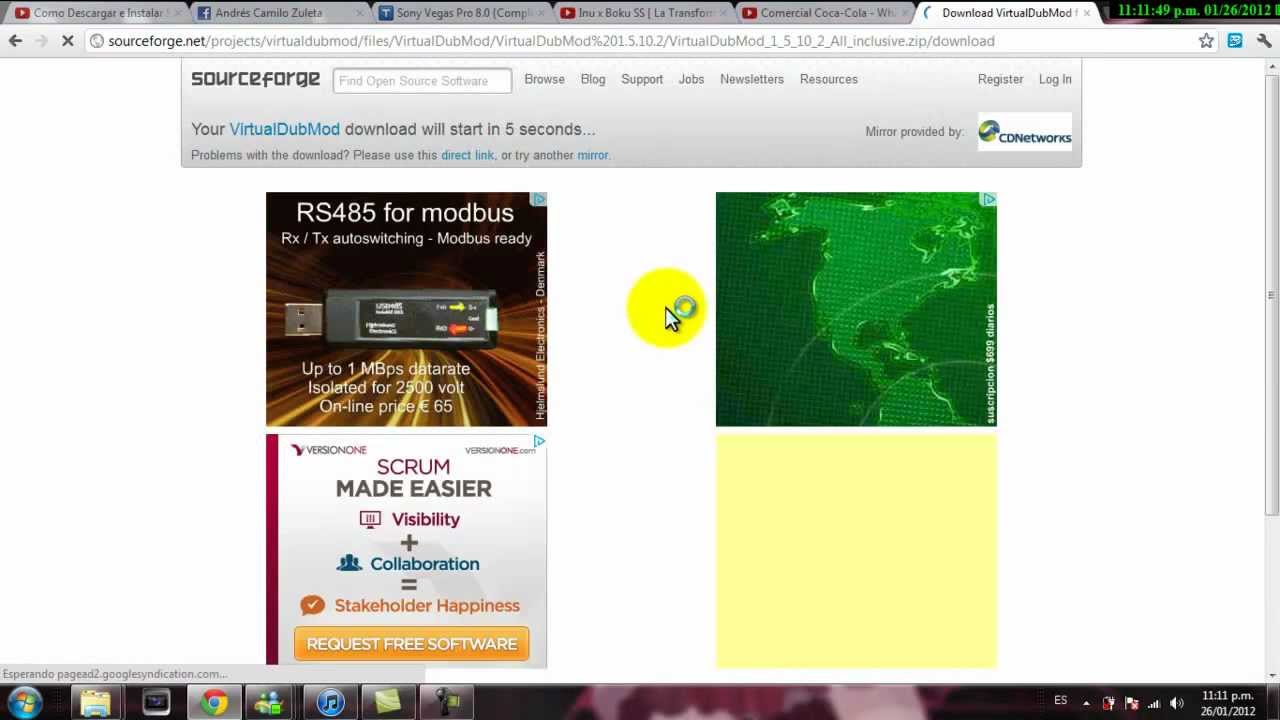Try another mirror link

[593, 155]
